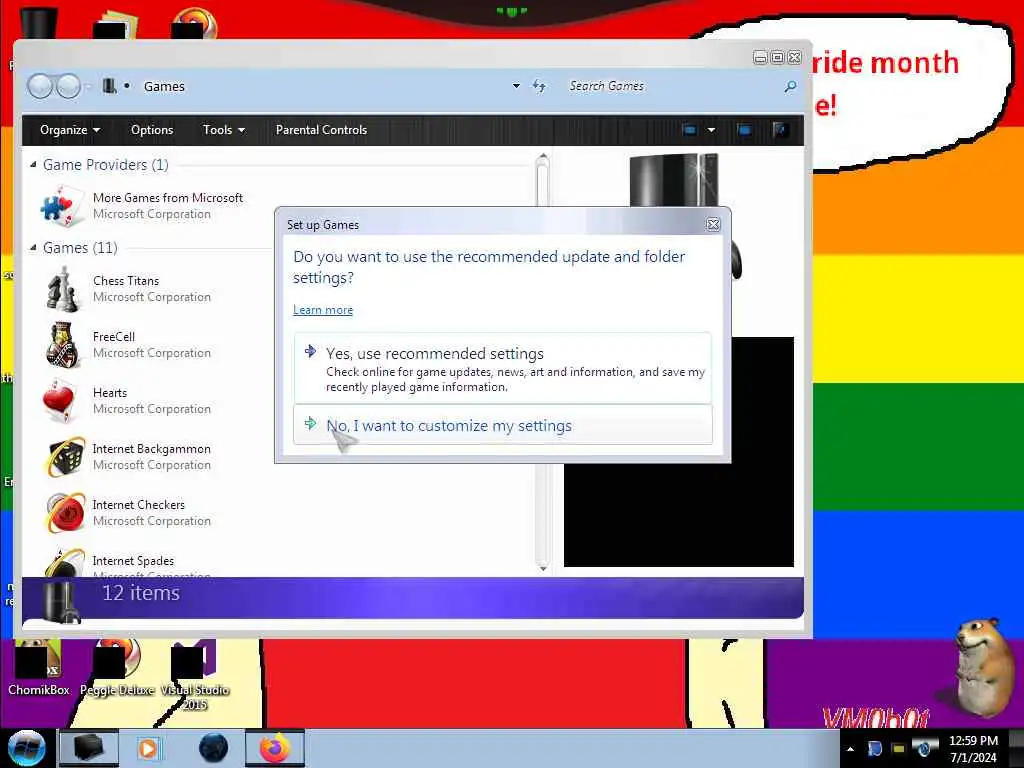Click the blue arrow beside Yes recommended option
Image resolution: width=1024 pixels, height=768 pixels.
310,351
